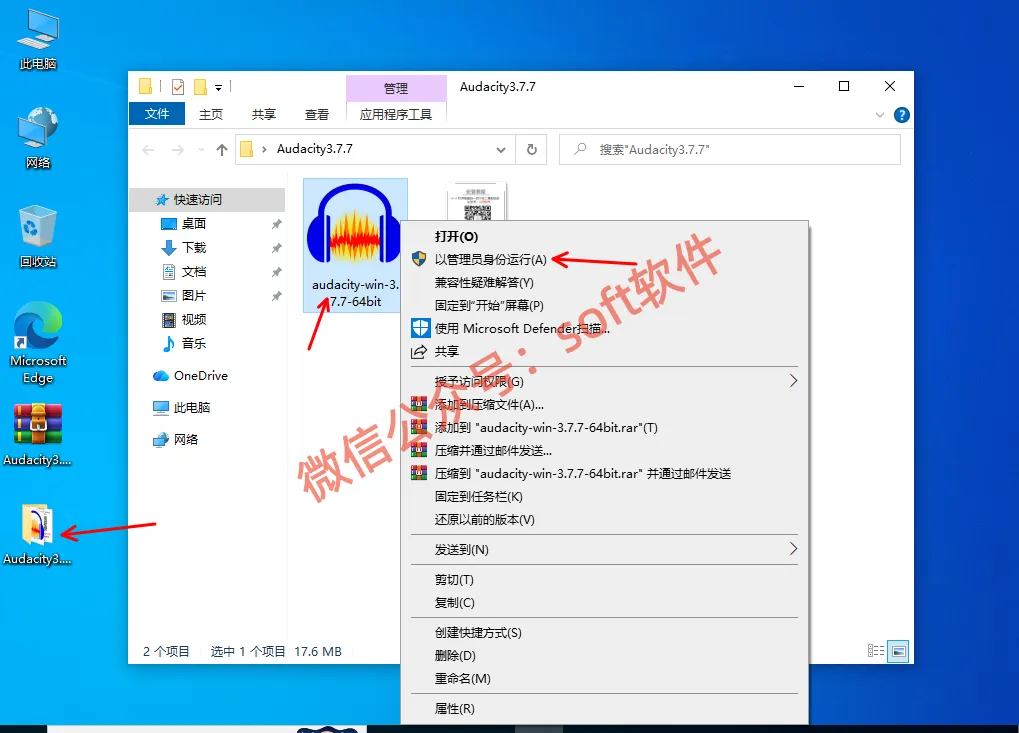Open the quick access toolbar customize dropdown
The image size is (1019, 733).
(x=218, y=87)
